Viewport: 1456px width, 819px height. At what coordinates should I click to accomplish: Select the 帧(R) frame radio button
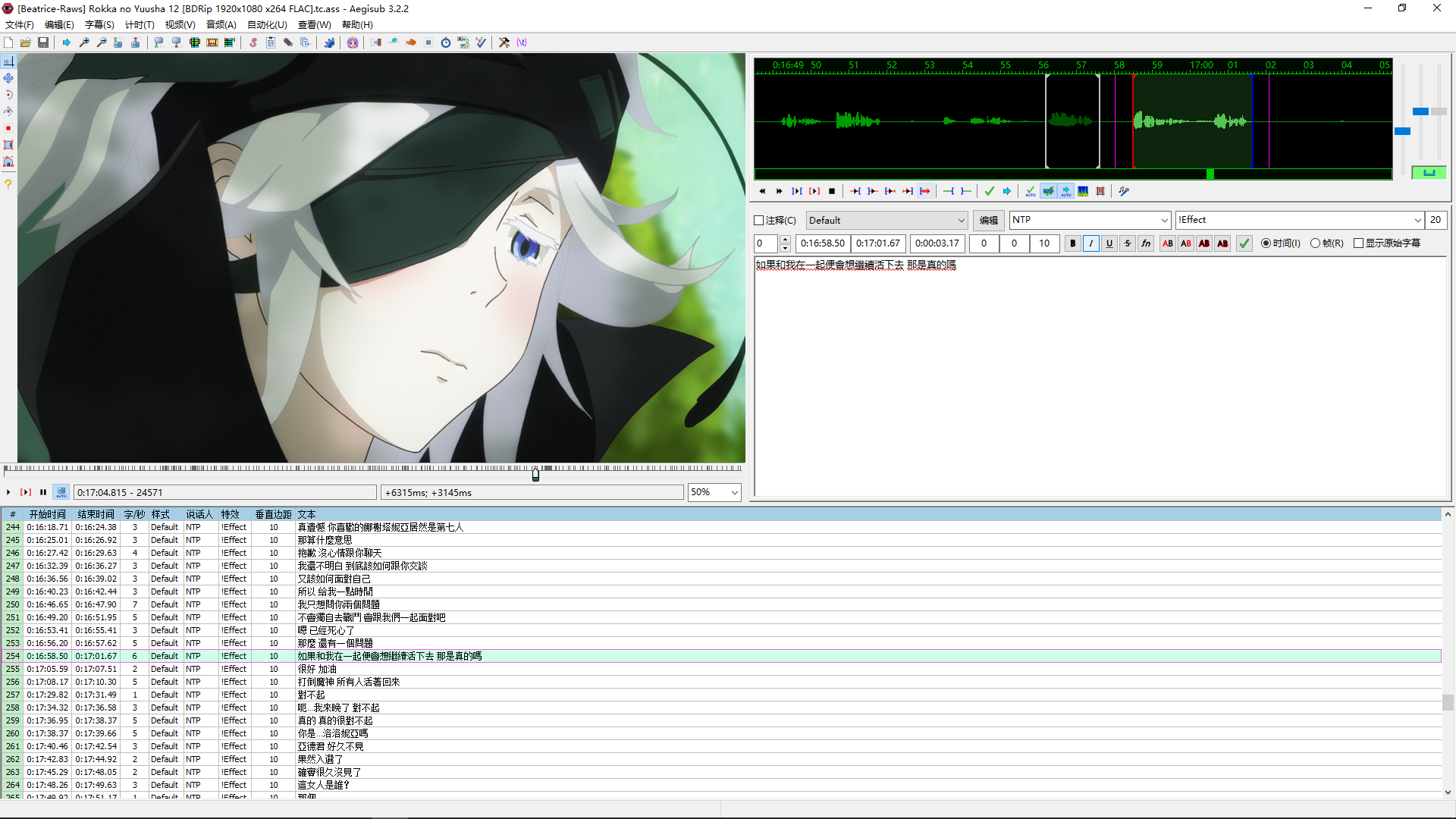[1315, 243]
